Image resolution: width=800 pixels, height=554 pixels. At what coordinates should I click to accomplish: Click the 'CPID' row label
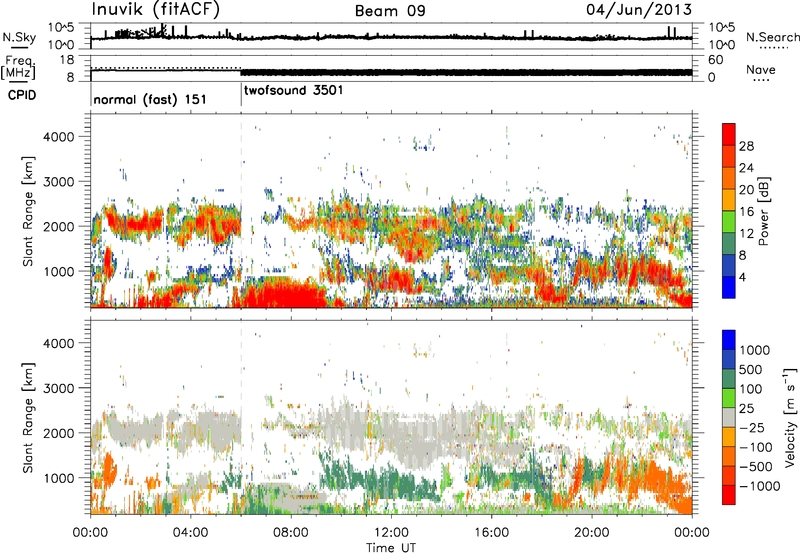tap(22, 95)
